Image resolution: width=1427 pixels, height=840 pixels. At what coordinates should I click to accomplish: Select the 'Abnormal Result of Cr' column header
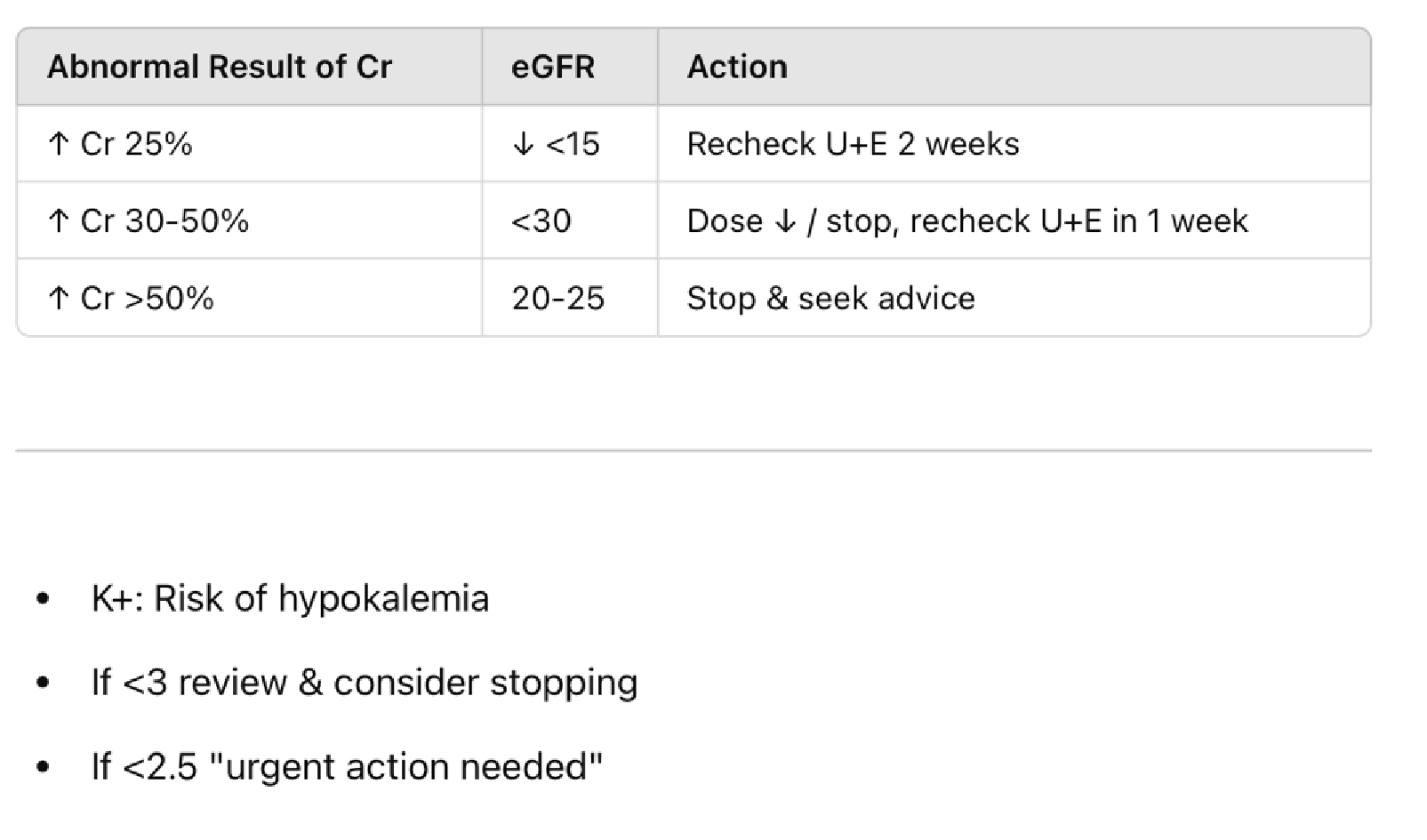[220, 67]
